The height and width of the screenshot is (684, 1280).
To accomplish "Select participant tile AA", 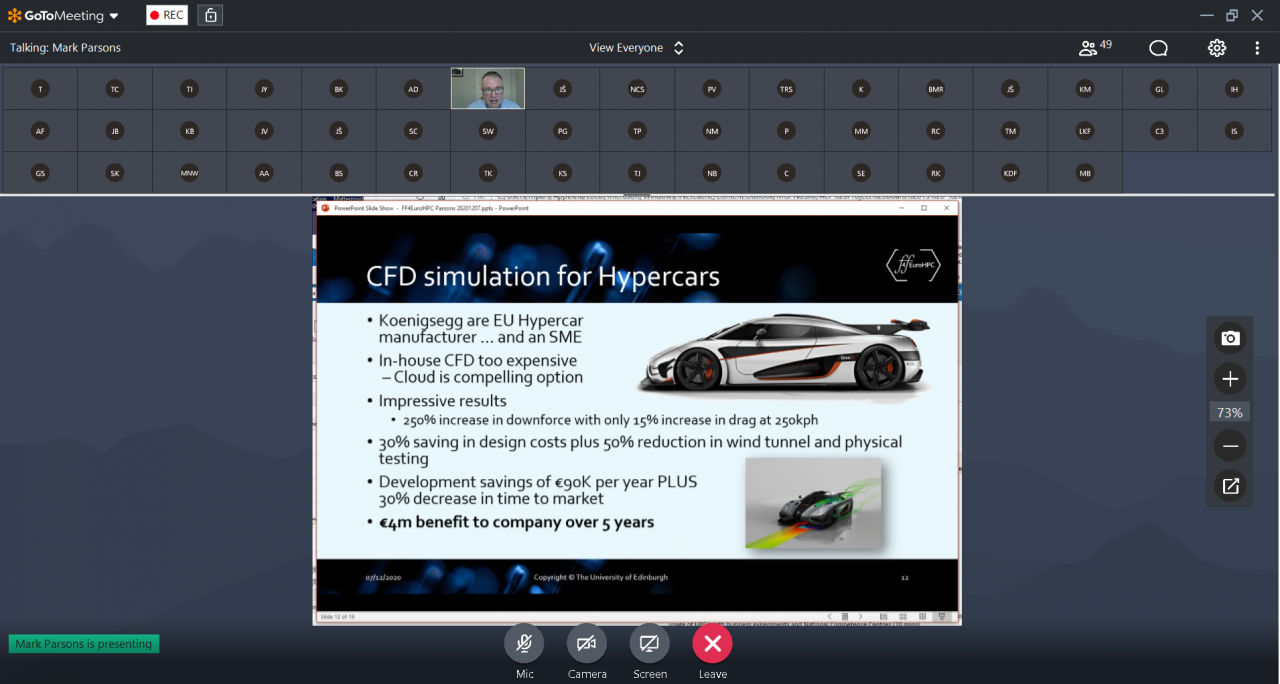I will (x=264, y=173).
